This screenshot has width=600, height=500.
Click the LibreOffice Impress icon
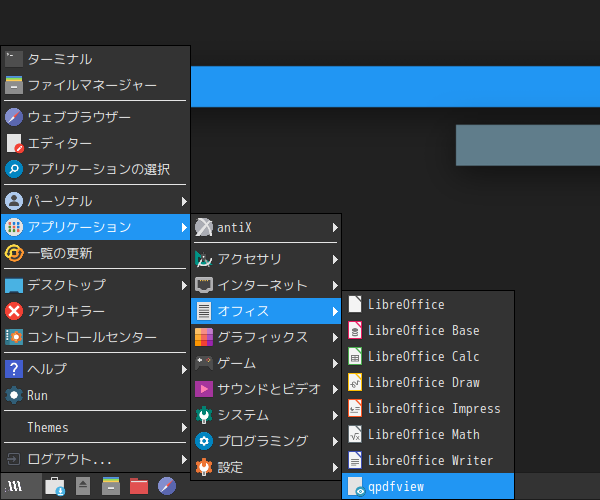[355, 409]
